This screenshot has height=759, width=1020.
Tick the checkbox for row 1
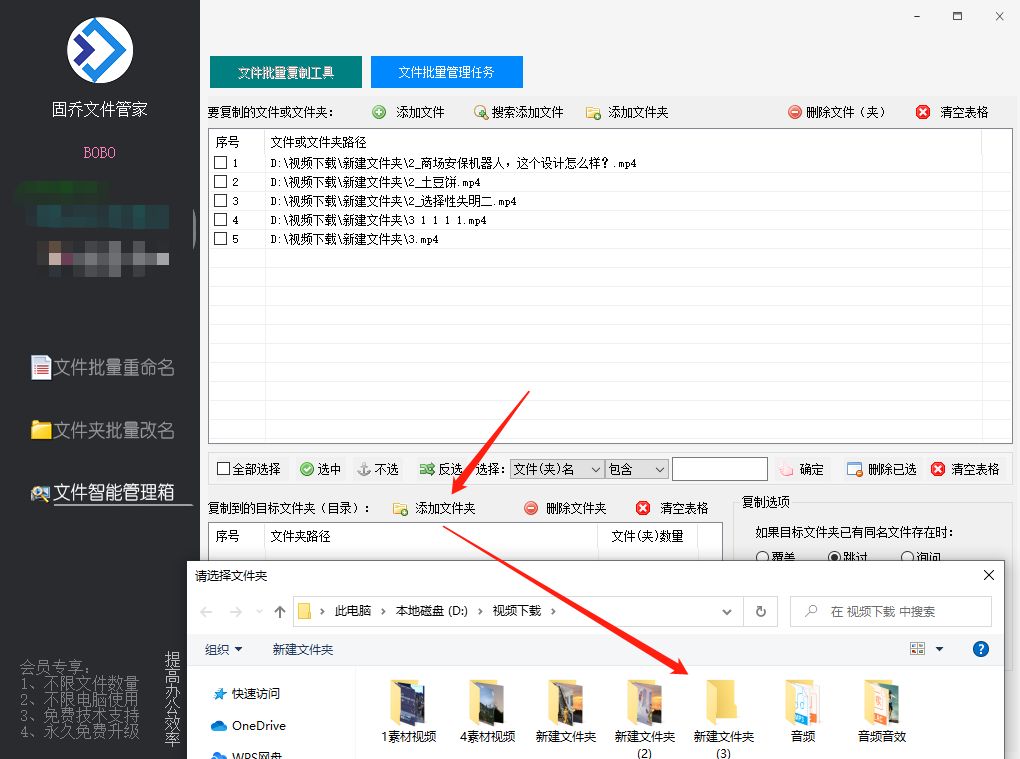[221, 163]
